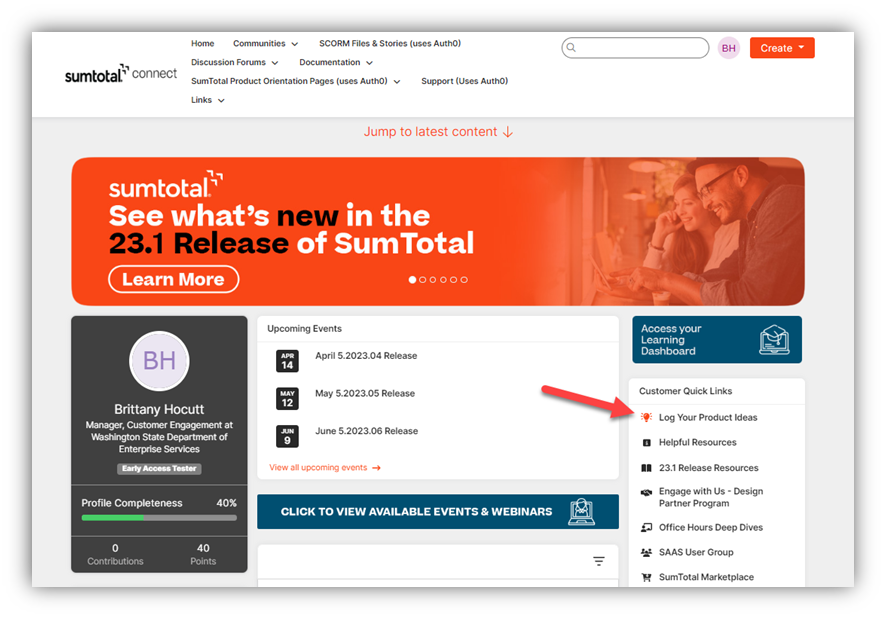Click the Profile Completeness progress bar
This screenshot has height=619, width=886.
(x=159, y=518)
